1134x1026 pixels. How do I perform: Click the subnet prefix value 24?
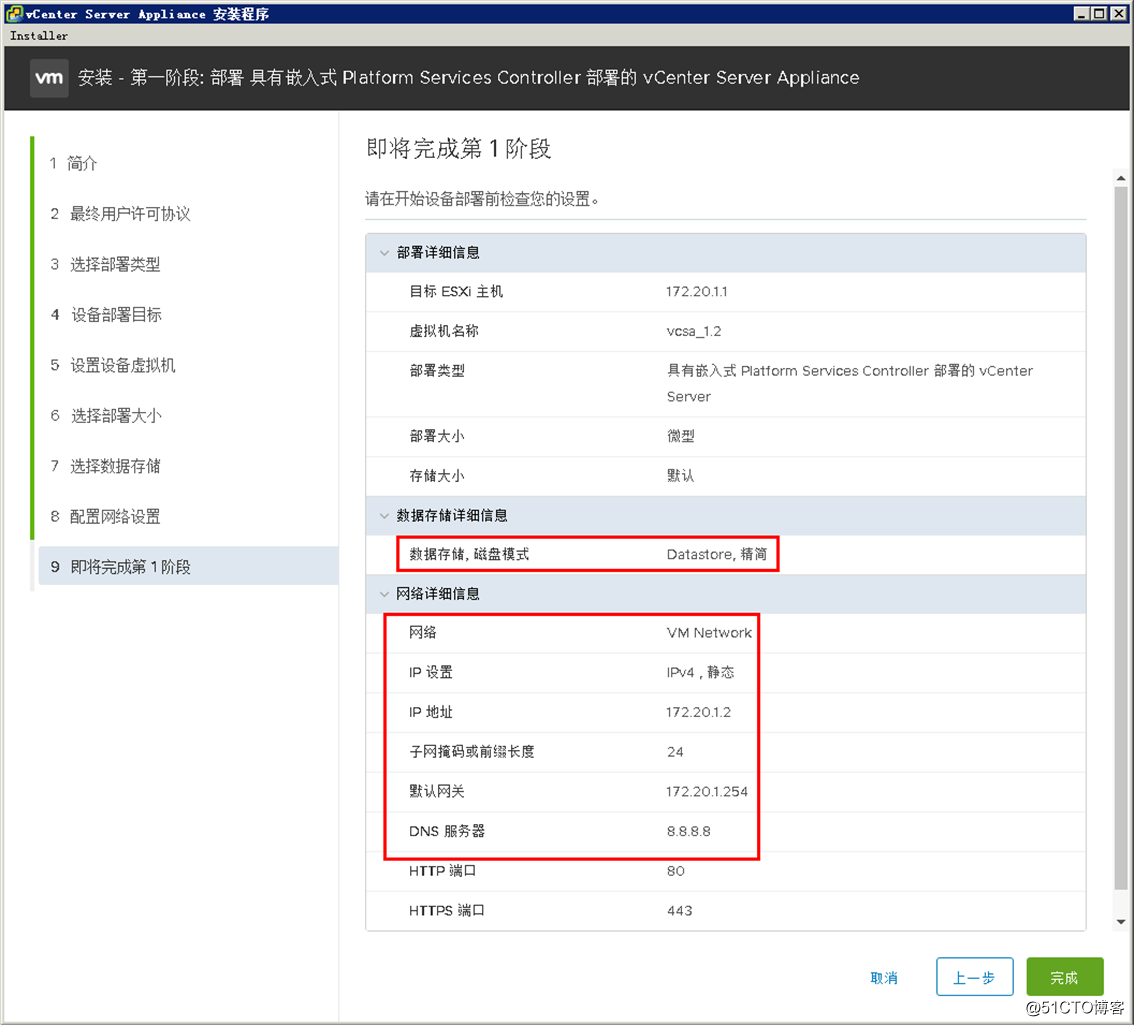[675, 753]
